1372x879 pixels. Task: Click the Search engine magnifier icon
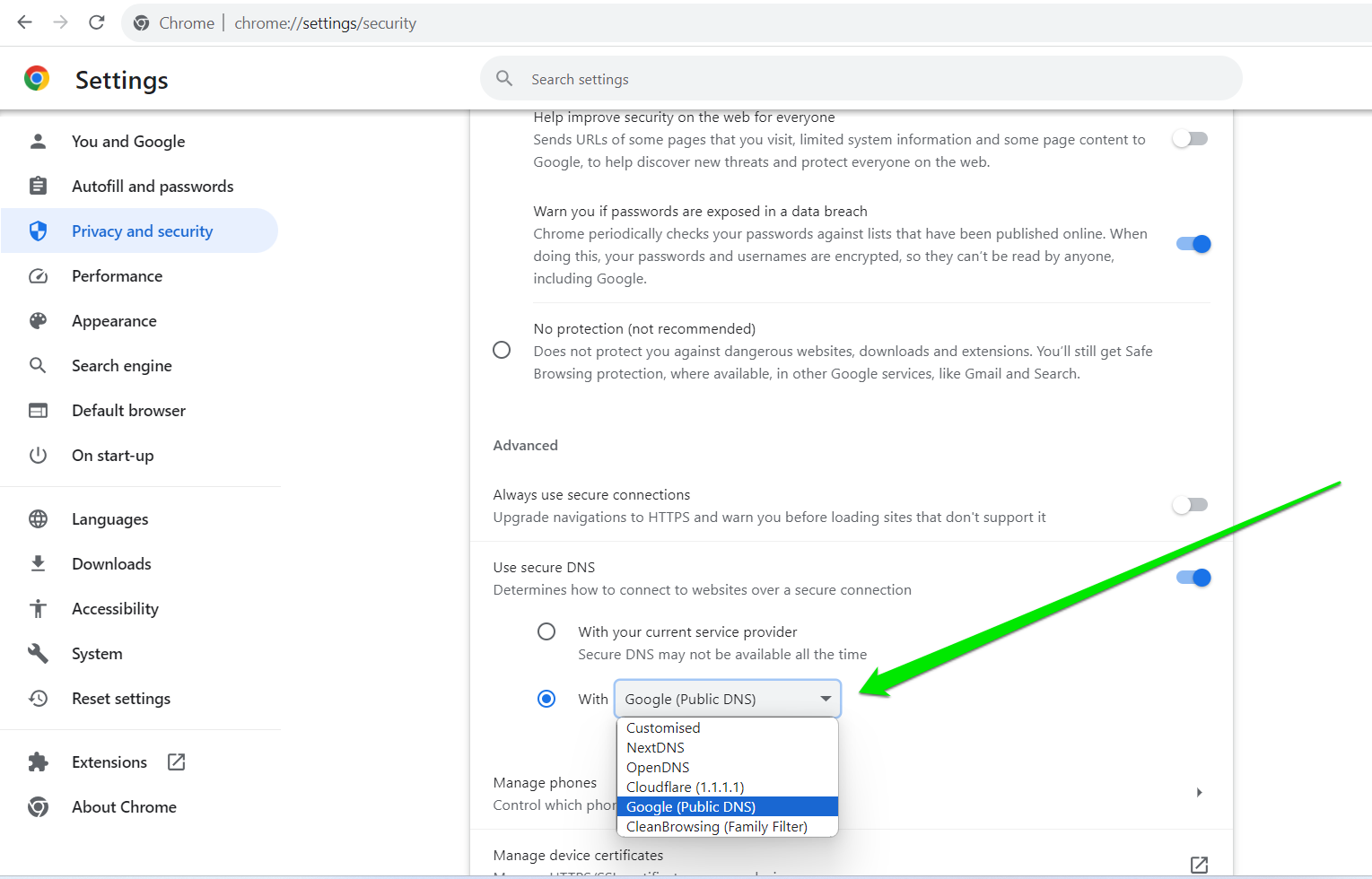38,365
